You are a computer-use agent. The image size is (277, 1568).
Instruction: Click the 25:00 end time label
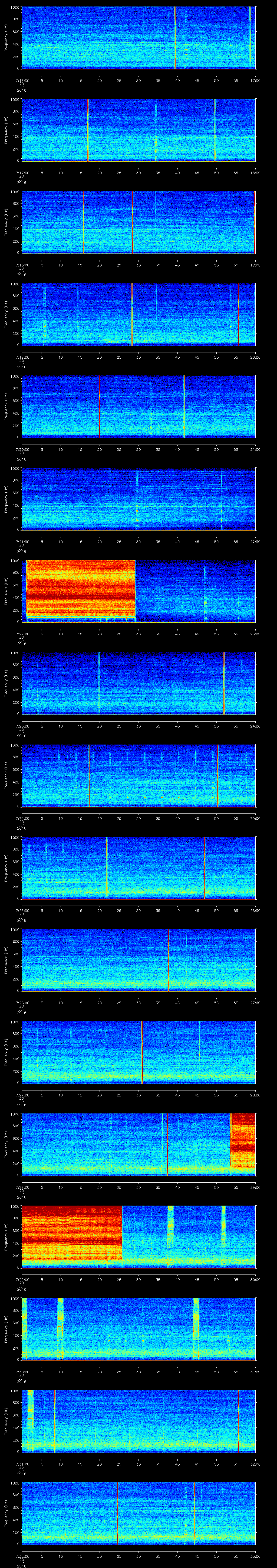pos(255,818)
